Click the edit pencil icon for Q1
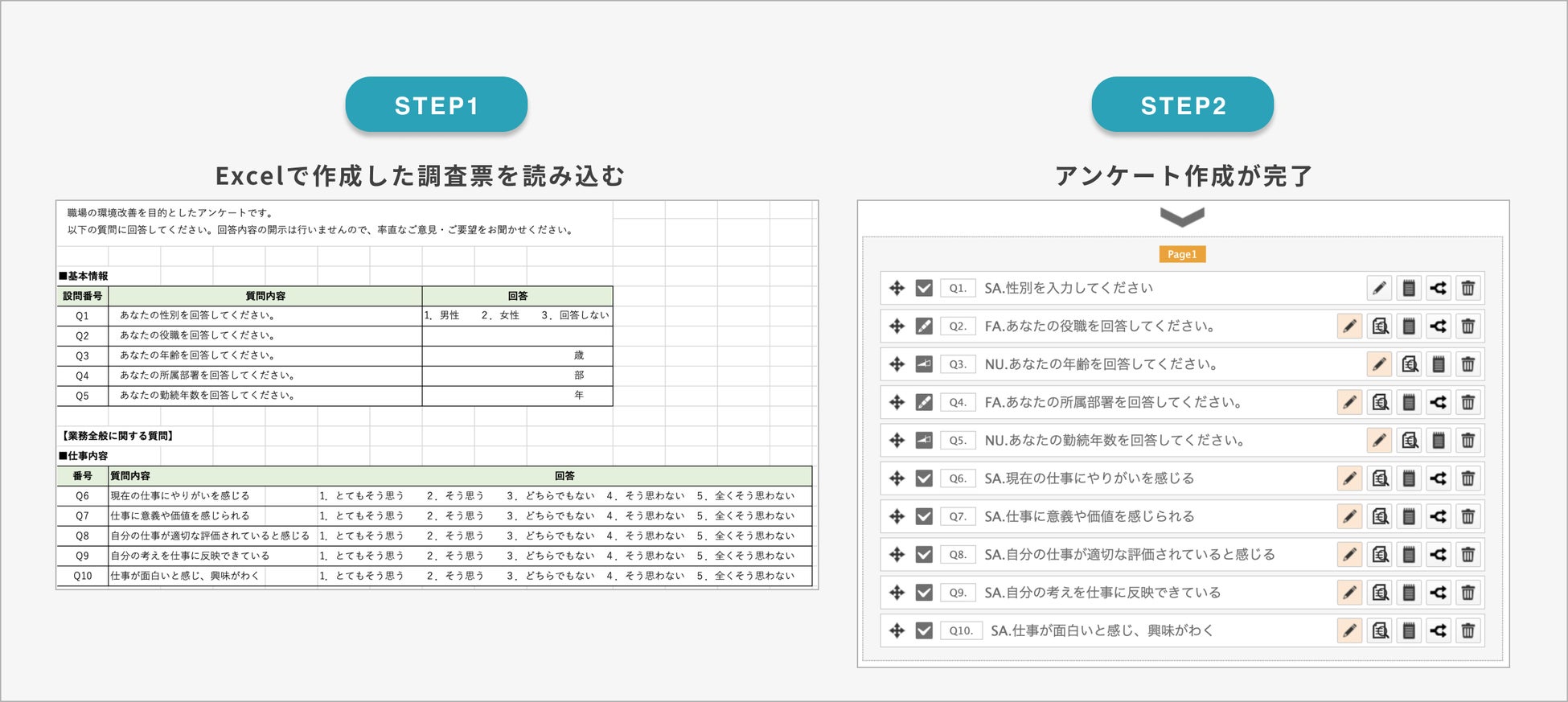The width and height of the screenshot is (1568, 702). pos(1379,288)
